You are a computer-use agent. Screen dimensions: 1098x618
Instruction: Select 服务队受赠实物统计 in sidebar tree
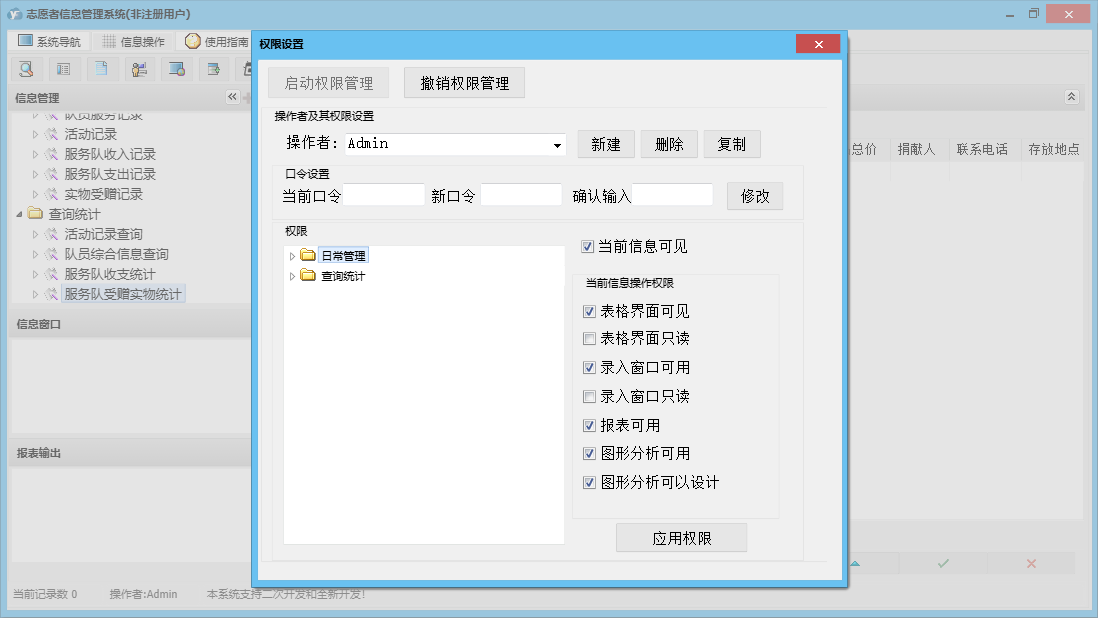123,294
